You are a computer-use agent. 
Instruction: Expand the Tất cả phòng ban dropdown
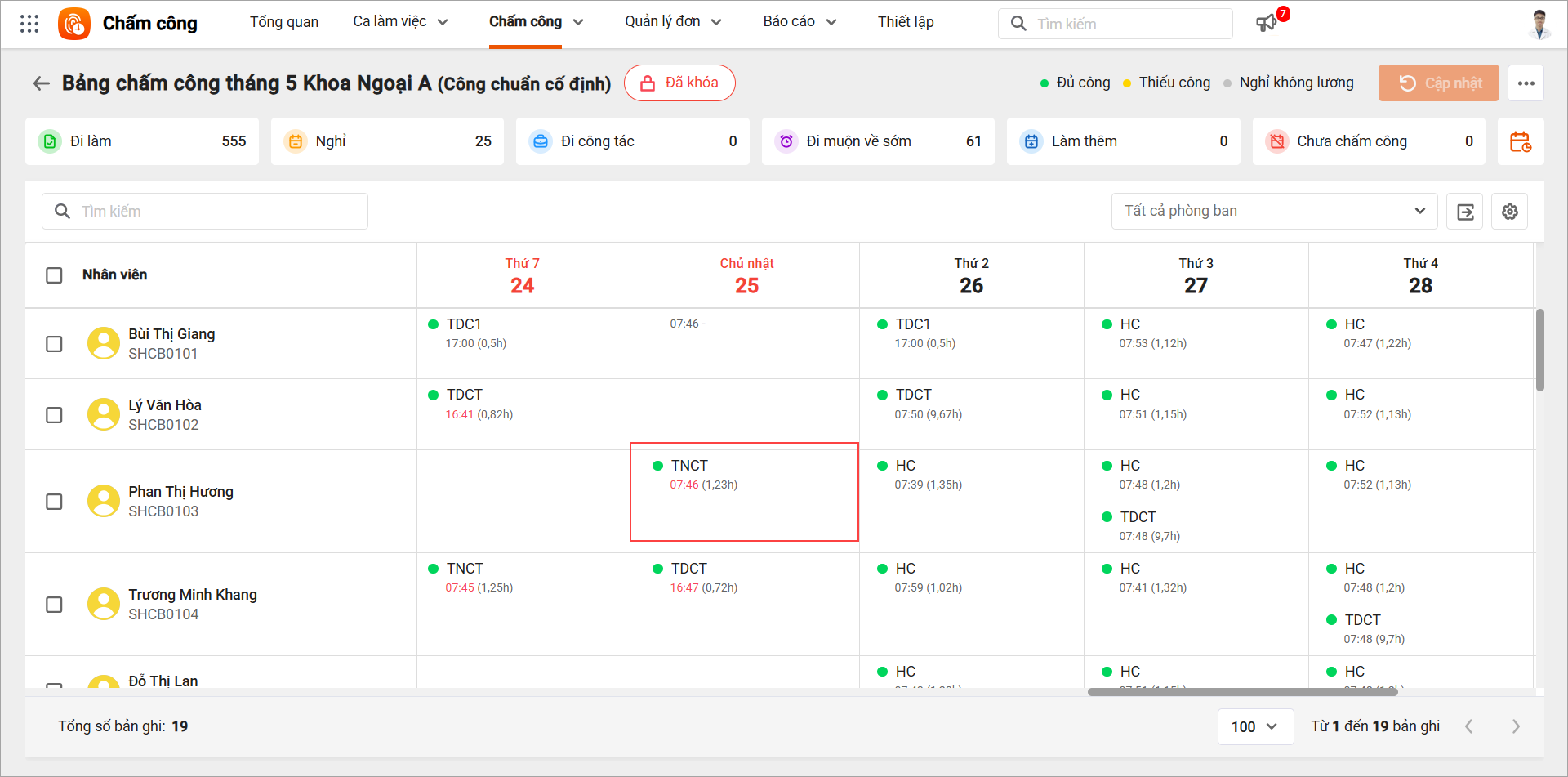[1274, 212]
